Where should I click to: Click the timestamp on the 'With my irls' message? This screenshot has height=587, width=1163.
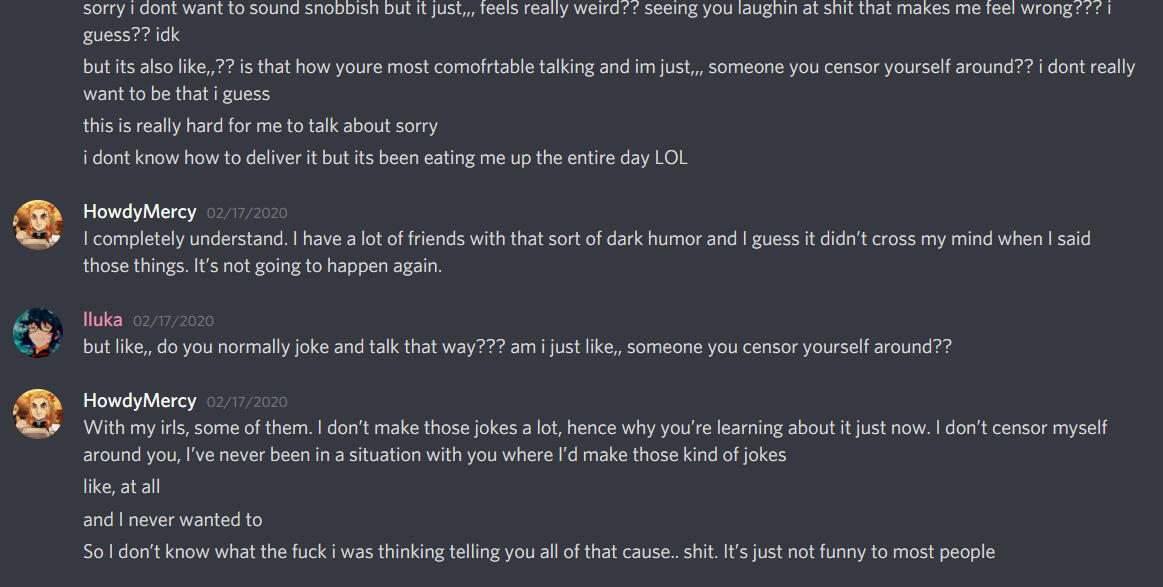tap(247, 401)
